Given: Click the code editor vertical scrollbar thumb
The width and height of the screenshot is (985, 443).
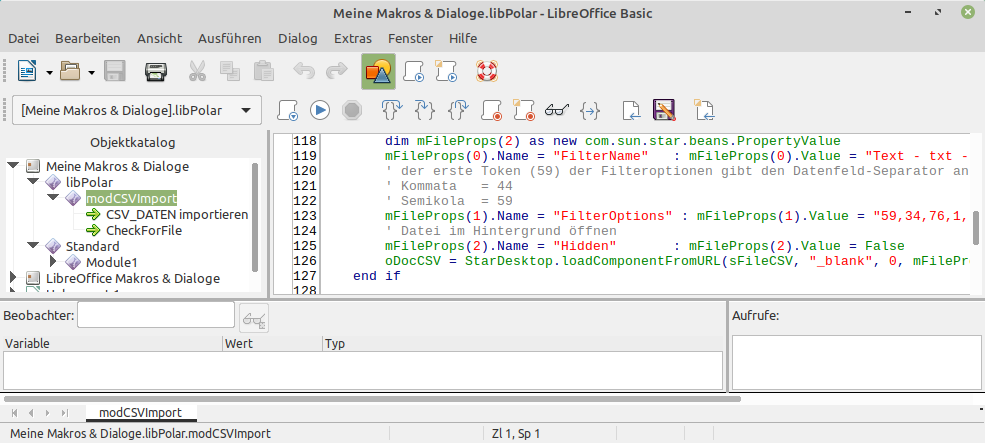Looking at the screenshot, I should 976,227.
